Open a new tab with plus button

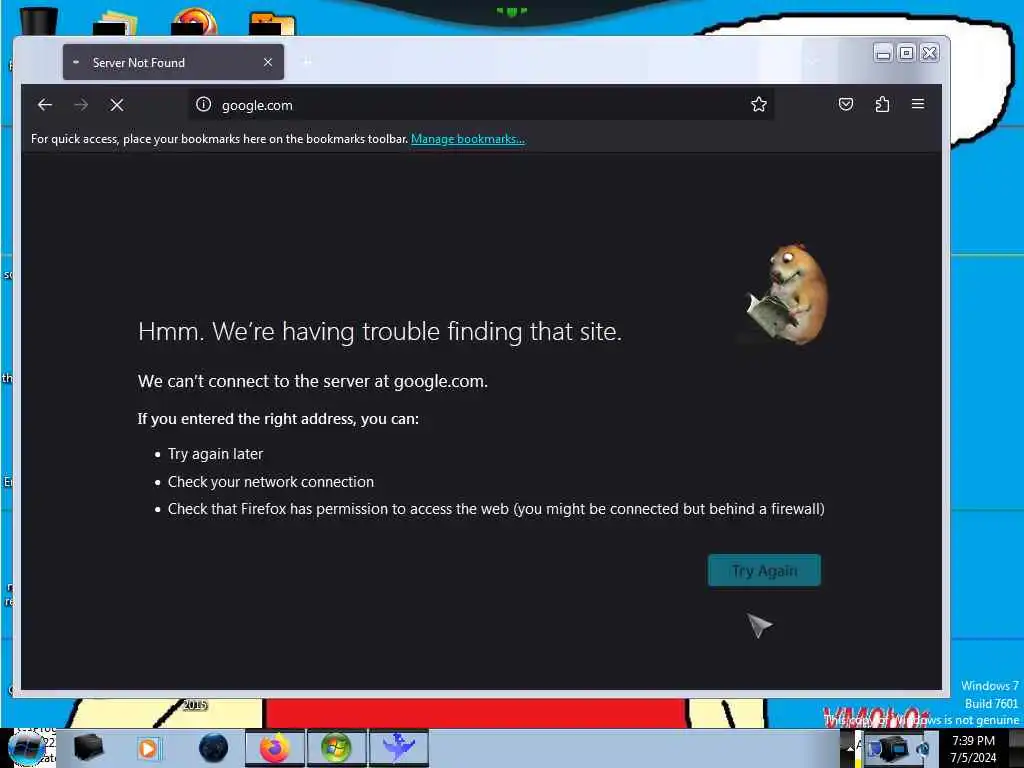tap(307, 62)
